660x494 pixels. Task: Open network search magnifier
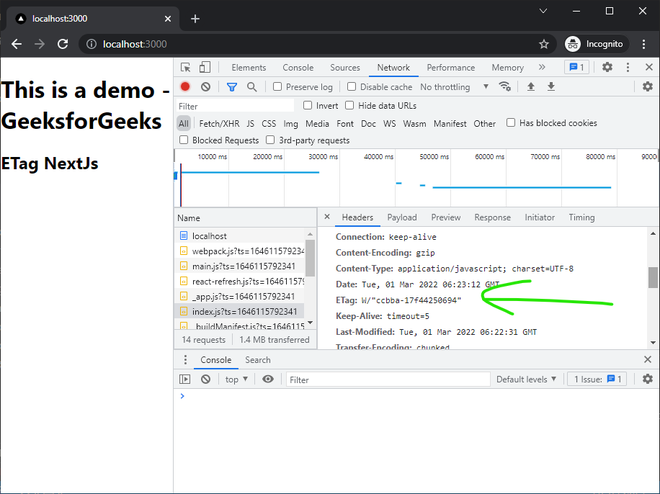pos(252,87)
